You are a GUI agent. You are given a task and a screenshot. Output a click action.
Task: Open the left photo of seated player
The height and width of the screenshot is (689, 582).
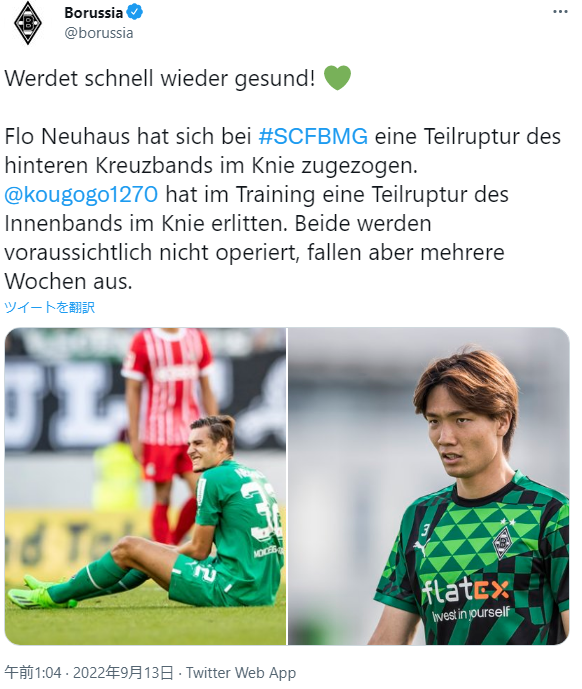[x=146, y=486]
